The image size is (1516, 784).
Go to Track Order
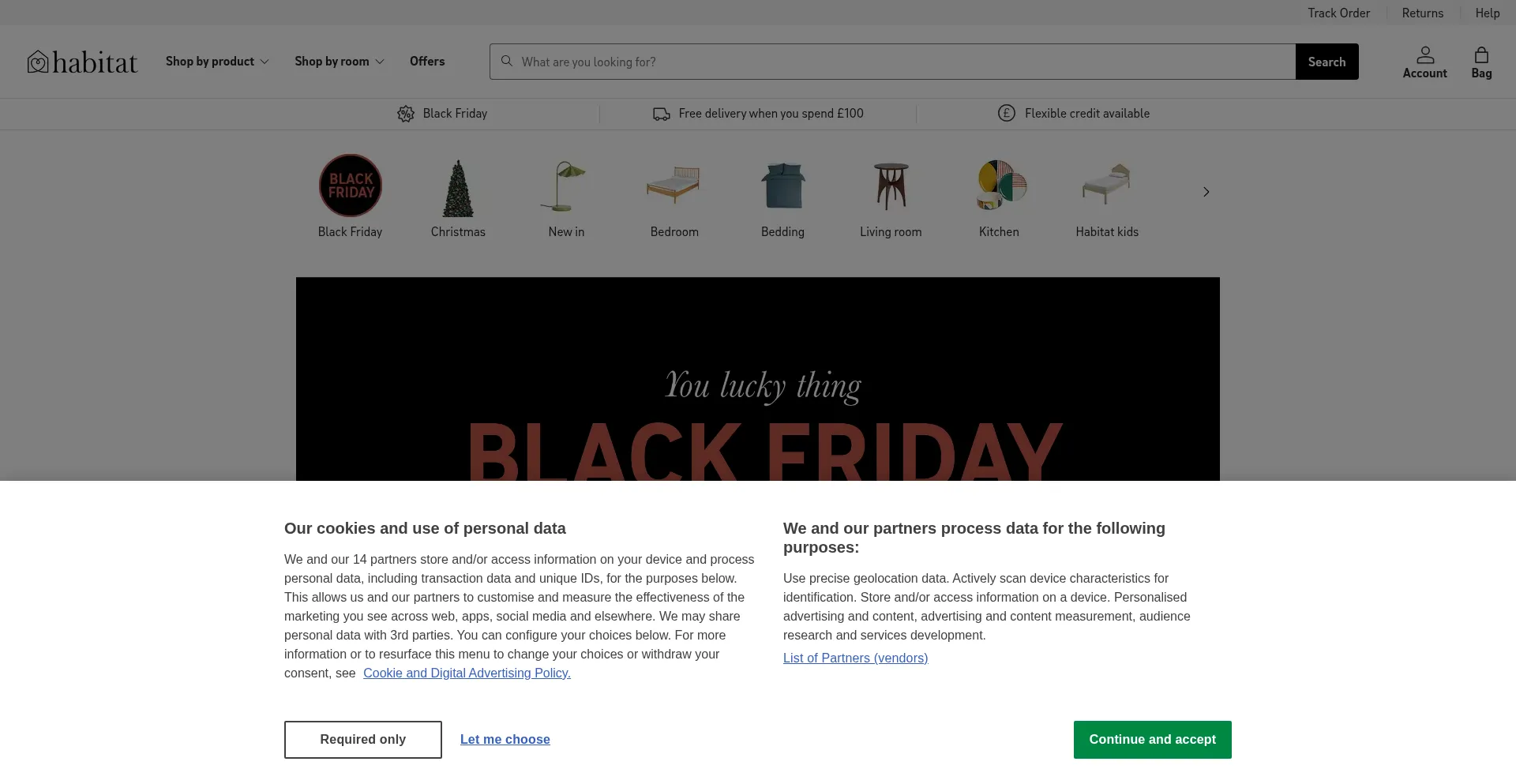coord(1338,13)
